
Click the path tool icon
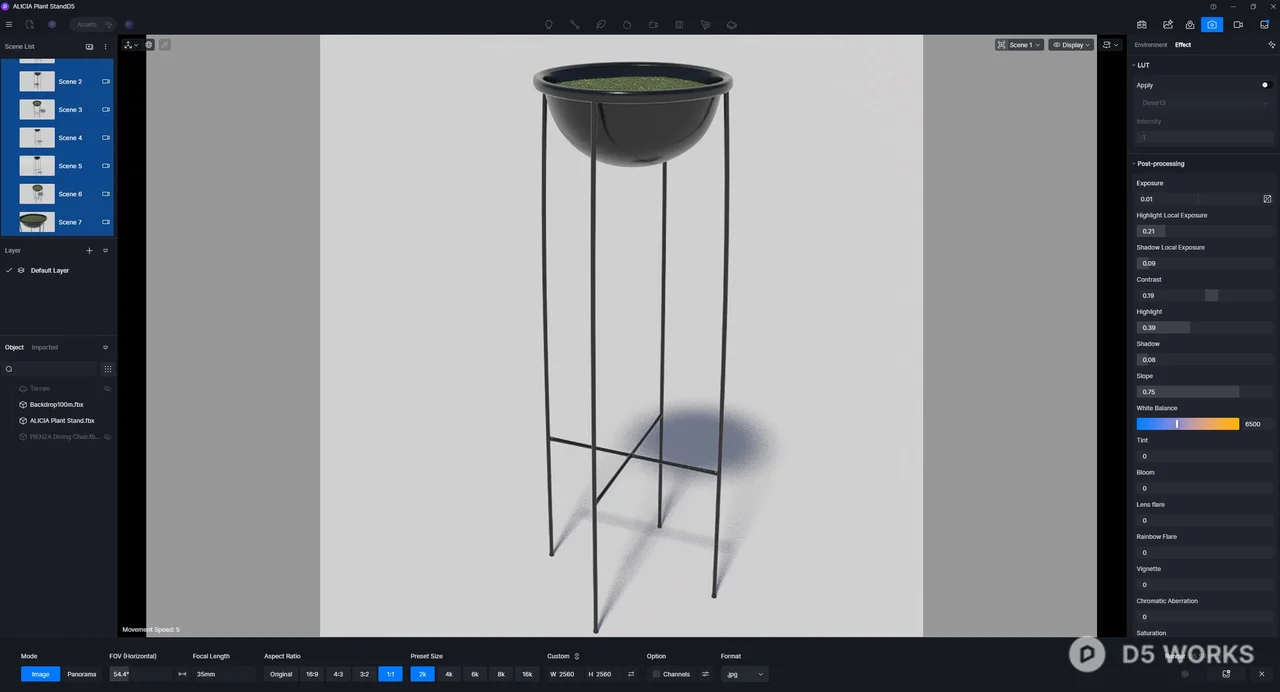coord(575,24)
